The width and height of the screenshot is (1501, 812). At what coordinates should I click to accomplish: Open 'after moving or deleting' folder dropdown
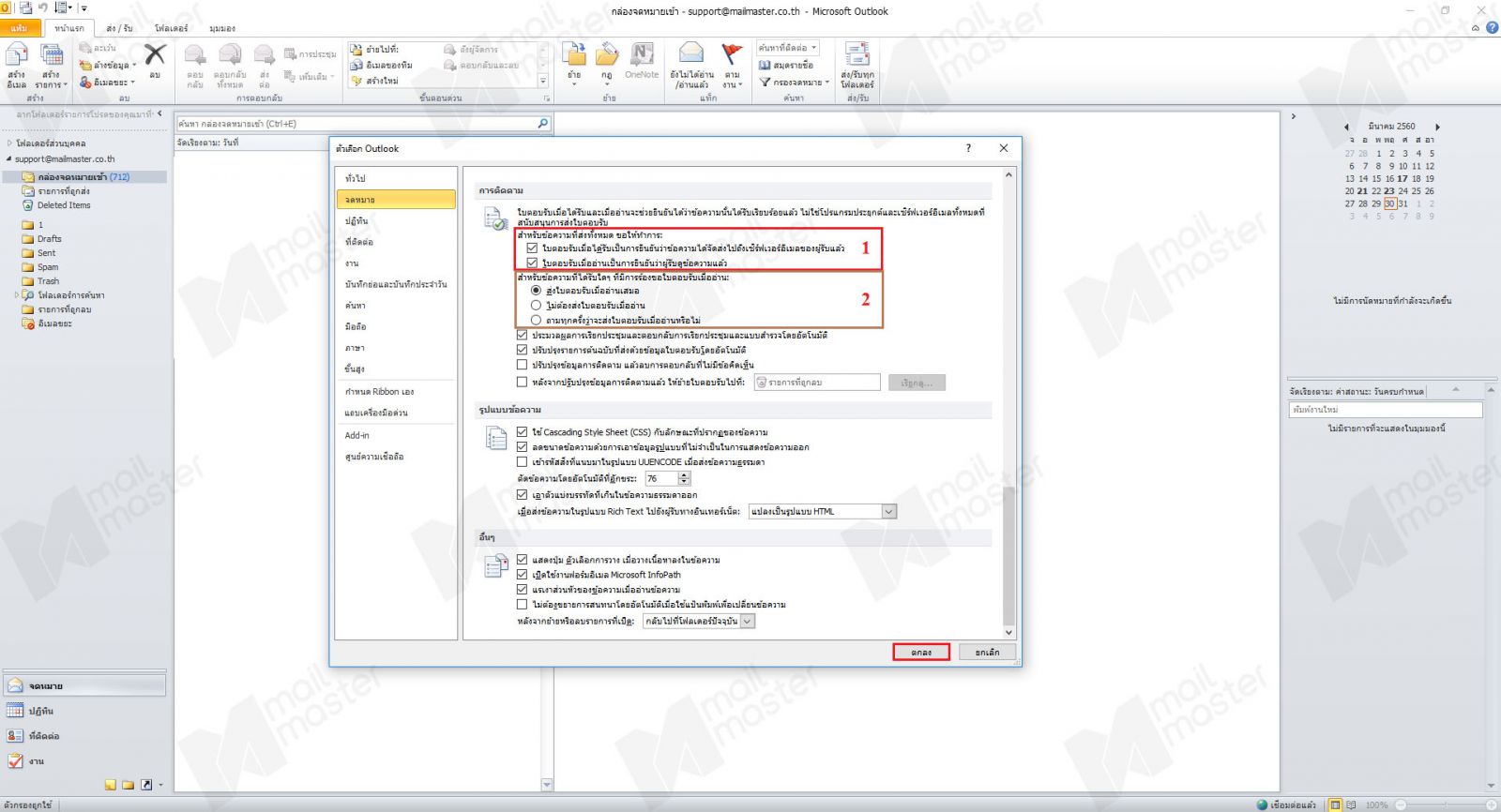point(748,621)
